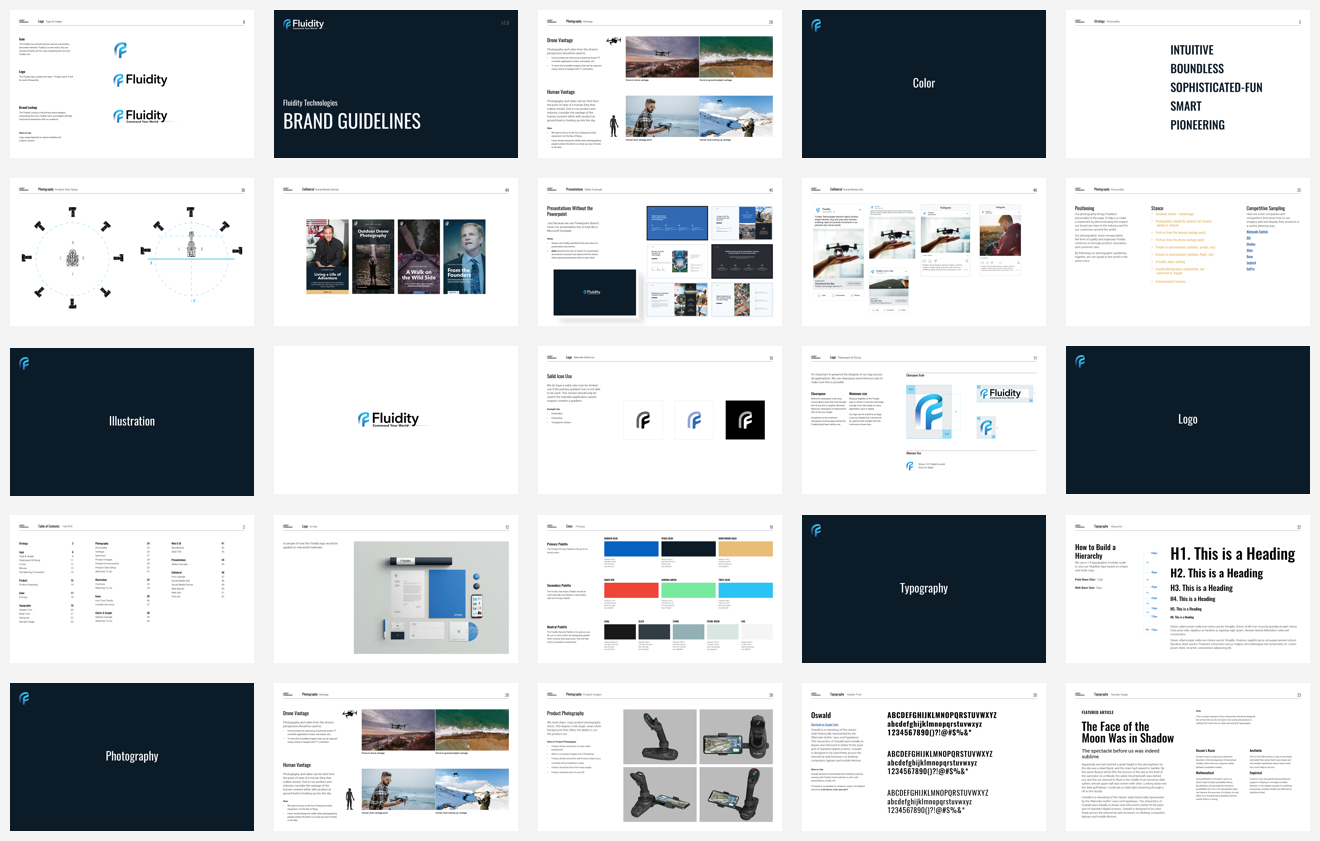Click the "Competitive Sampling" heading
The image size is (1320, 841).
[1268, 208]
